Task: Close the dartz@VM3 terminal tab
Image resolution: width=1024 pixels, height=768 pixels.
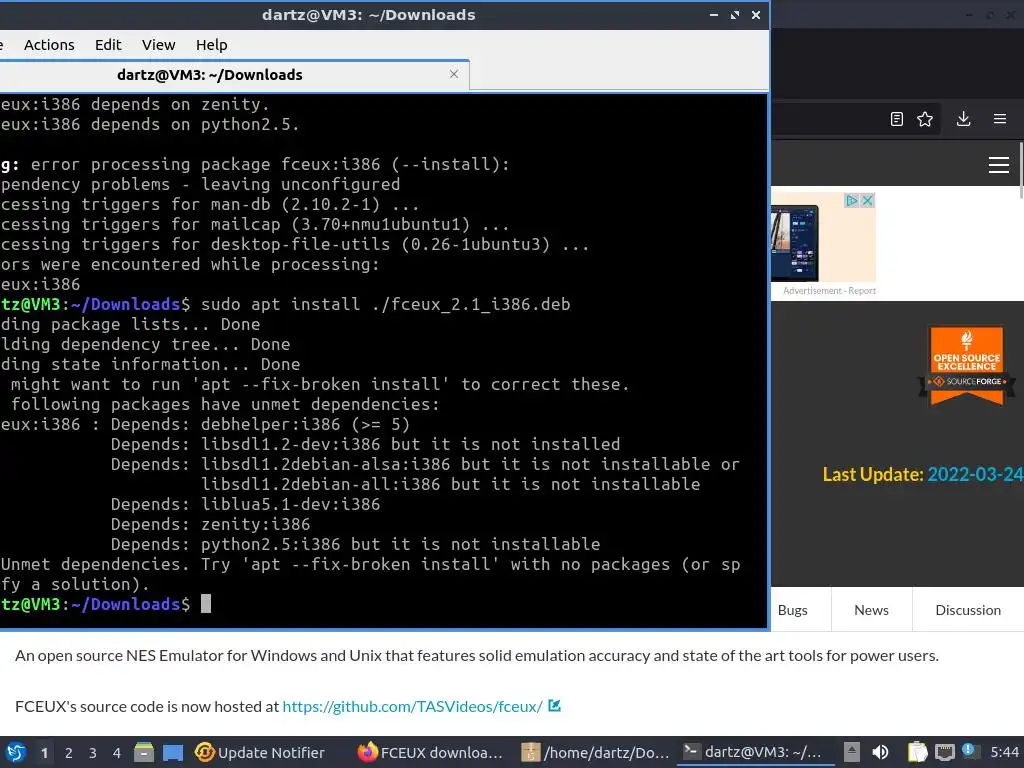Action: [454, 74]
